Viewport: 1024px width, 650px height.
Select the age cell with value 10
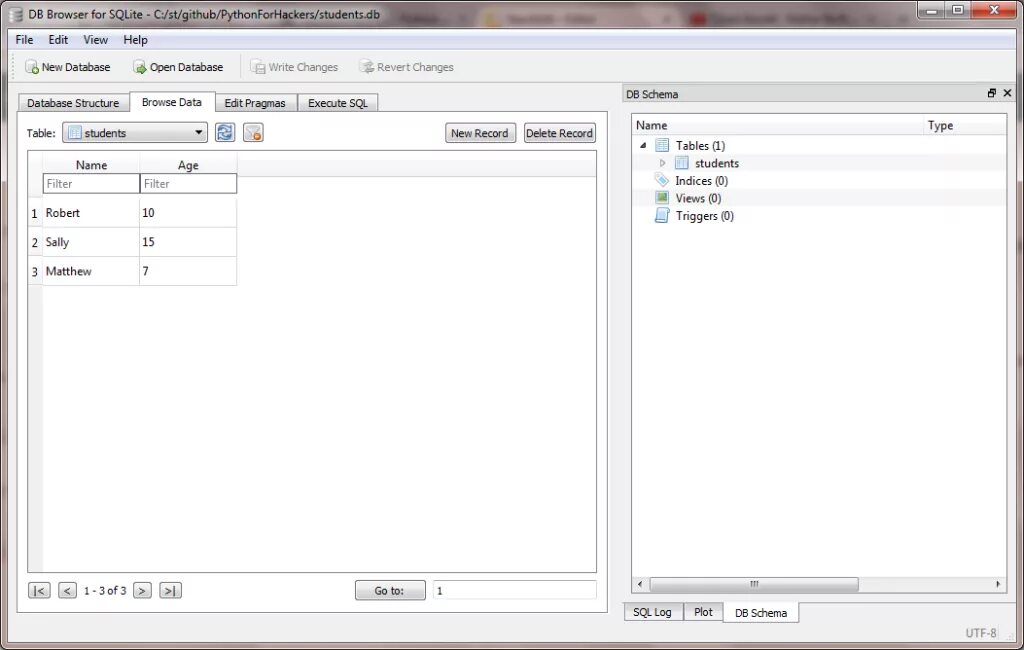tap(188, 213)
